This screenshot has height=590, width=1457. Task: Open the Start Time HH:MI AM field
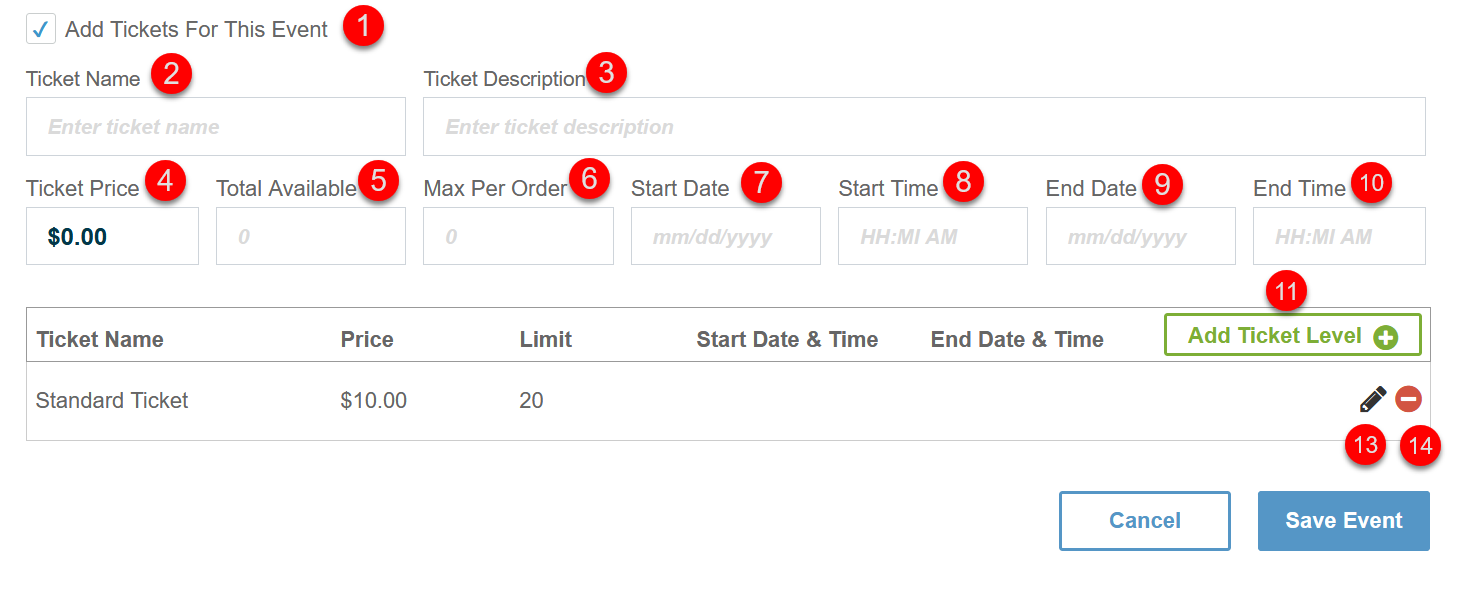click(933, 236)
